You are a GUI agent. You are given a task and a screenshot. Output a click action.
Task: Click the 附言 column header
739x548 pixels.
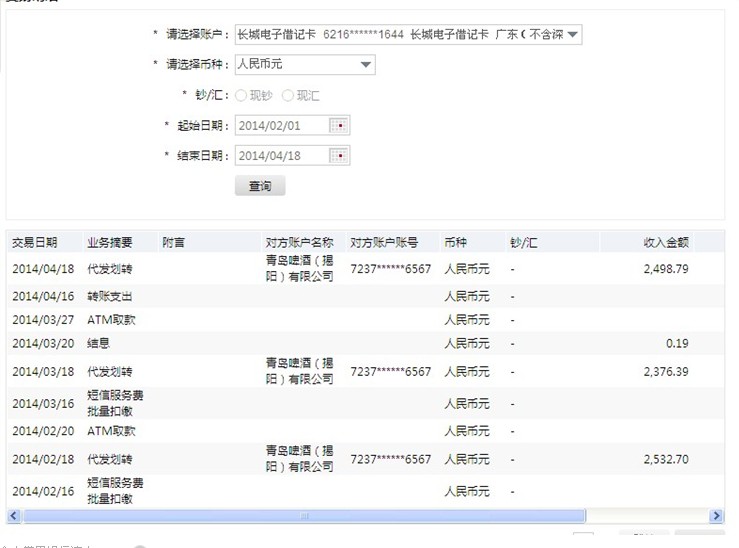(x=173, y=243)
